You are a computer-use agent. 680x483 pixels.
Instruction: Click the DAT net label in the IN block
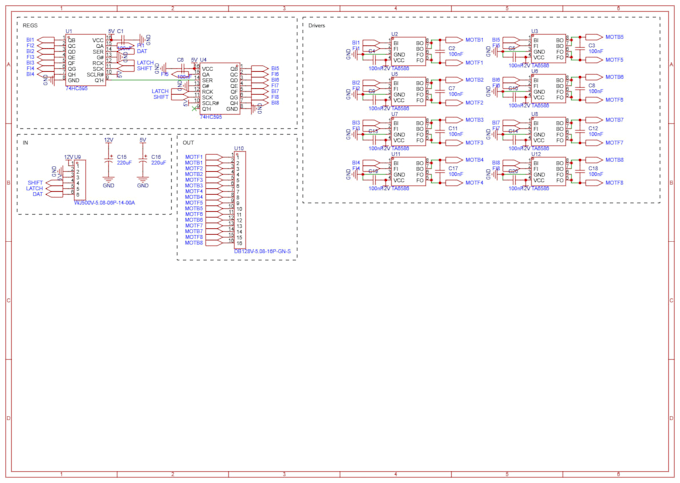point(38,194)
